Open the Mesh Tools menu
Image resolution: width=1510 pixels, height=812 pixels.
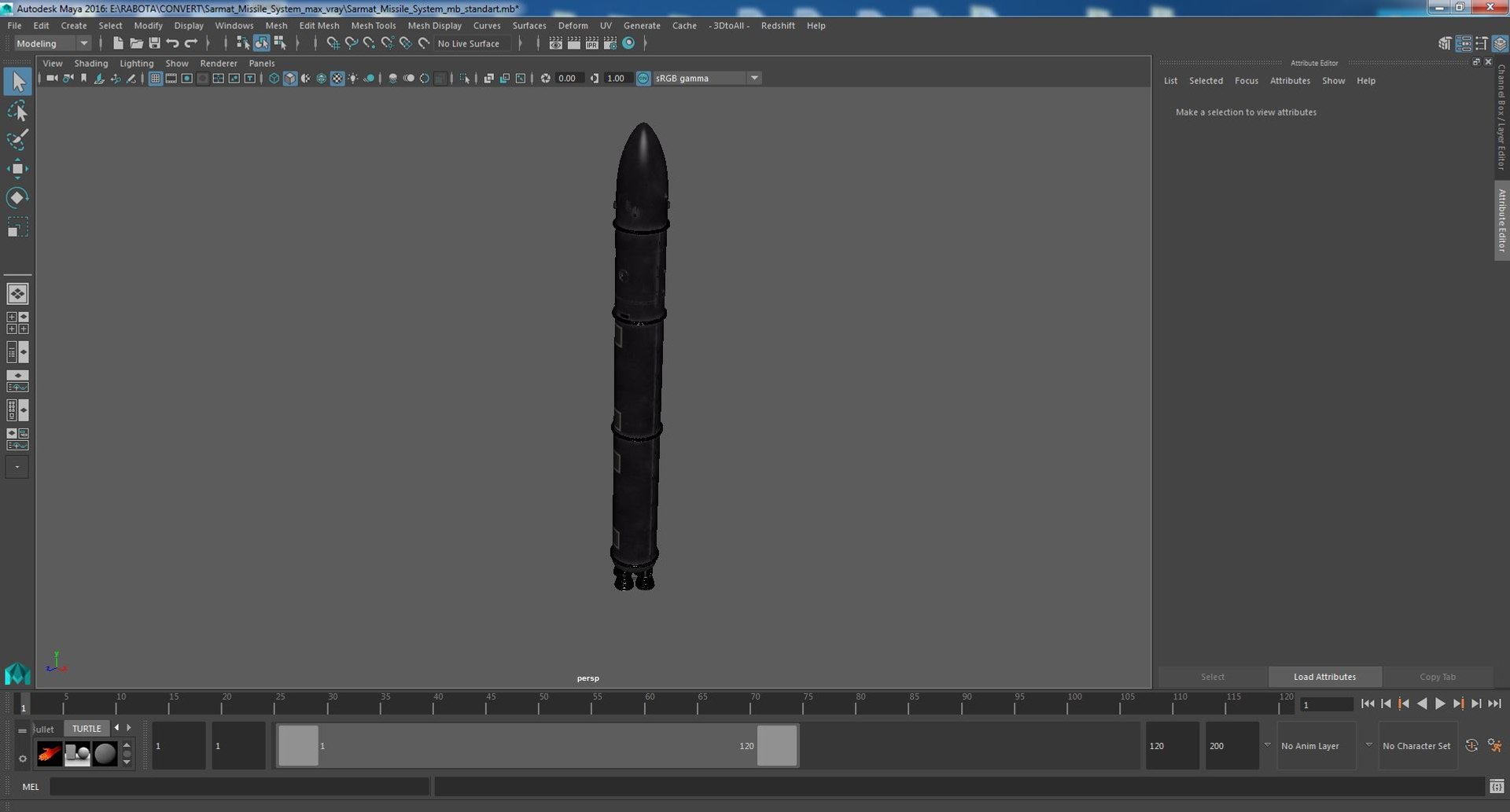(373, 25)
